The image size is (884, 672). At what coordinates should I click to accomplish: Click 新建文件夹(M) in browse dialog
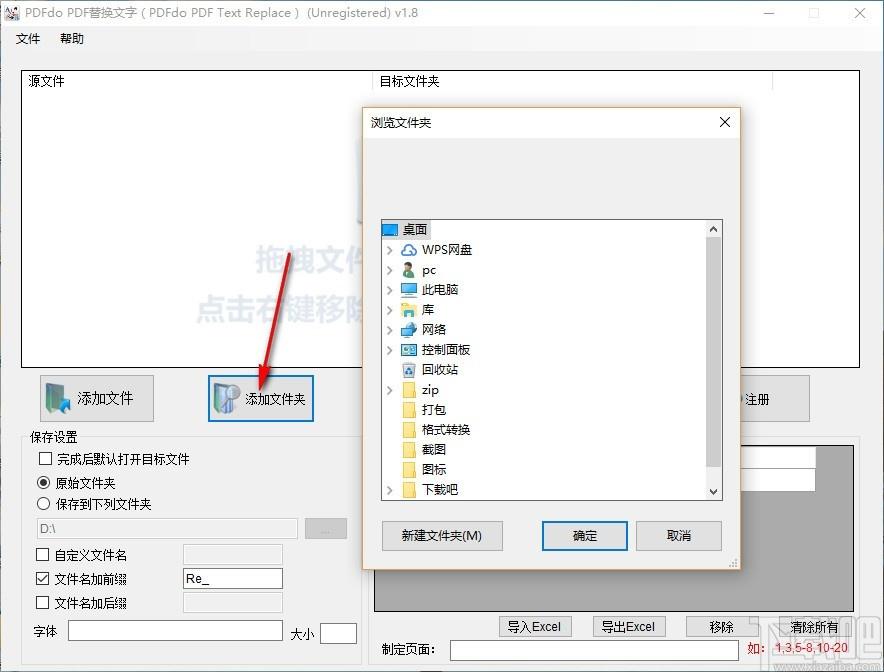point(442,536)
